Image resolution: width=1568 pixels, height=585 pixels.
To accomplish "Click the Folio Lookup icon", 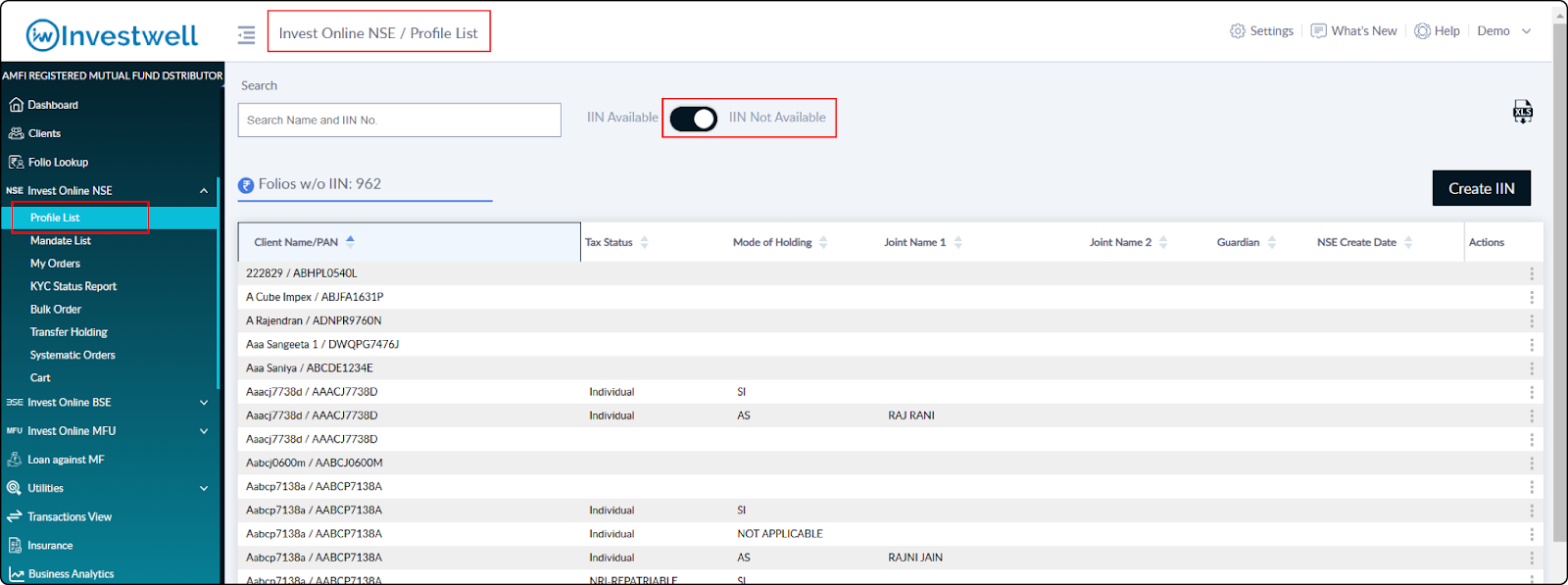I will pyautogui.click(x=16, y=162).
